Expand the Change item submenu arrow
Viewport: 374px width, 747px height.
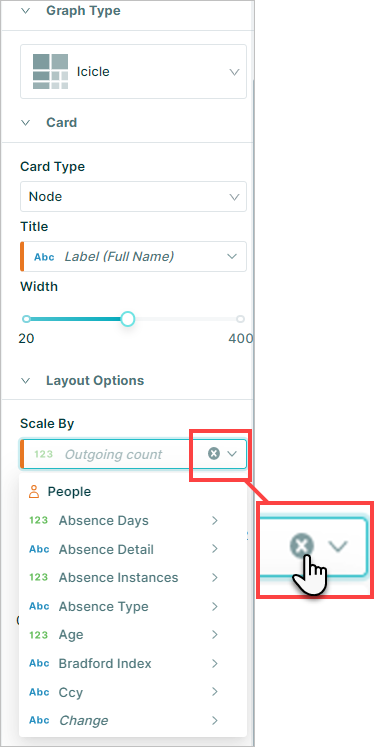pos(215,720)
